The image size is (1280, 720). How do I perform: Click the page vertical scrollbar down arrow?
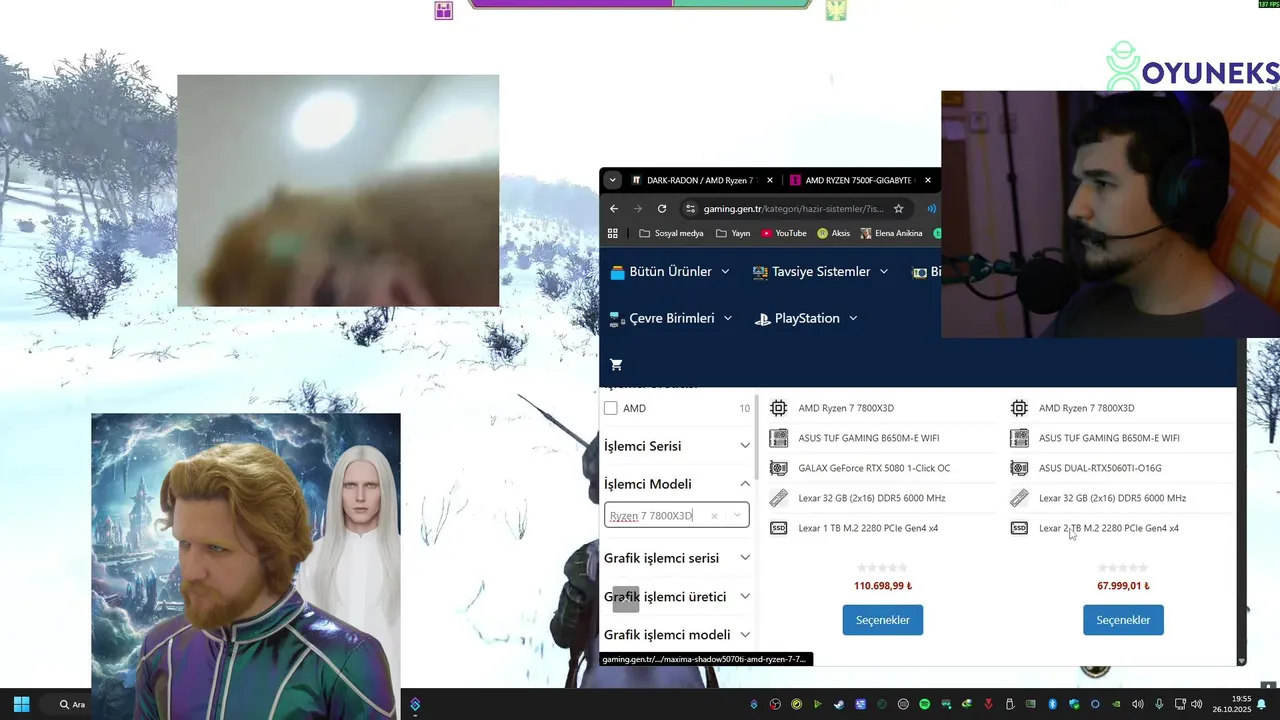1241,661
